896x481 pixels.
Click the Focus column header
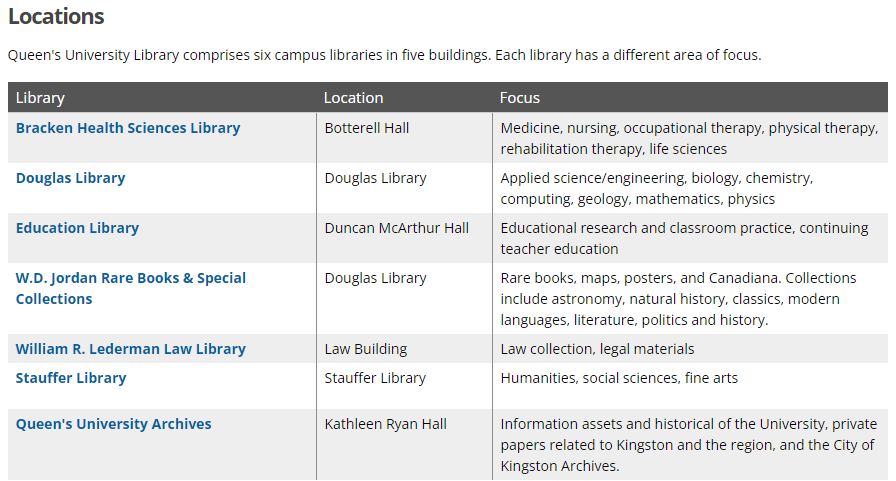click(520, 98)
